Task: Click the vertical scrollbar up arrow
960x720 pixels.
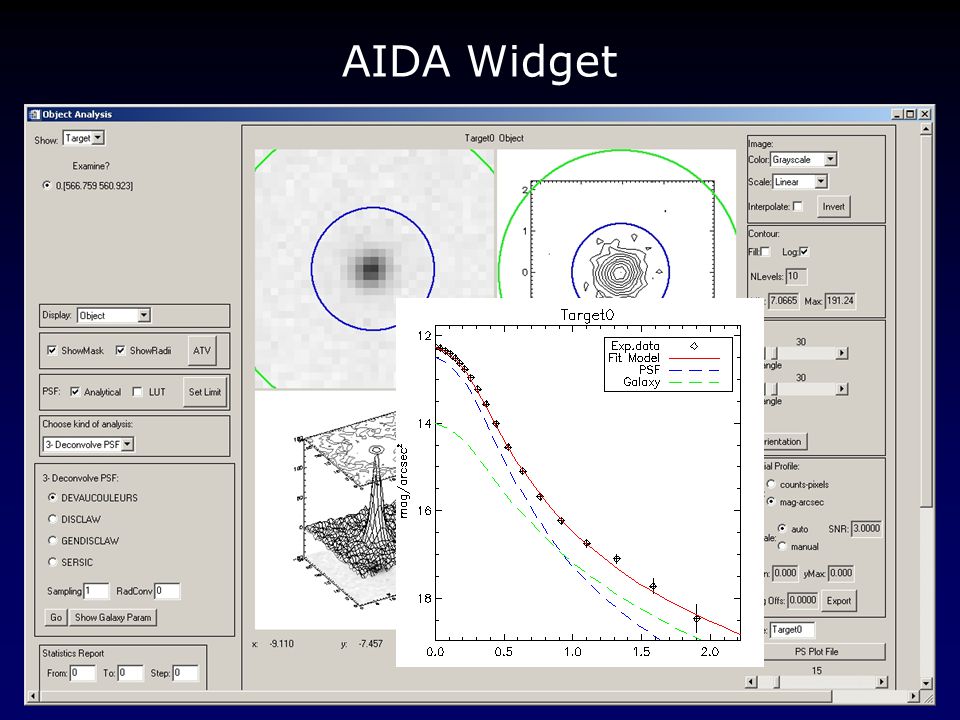Action: [926, 129]
